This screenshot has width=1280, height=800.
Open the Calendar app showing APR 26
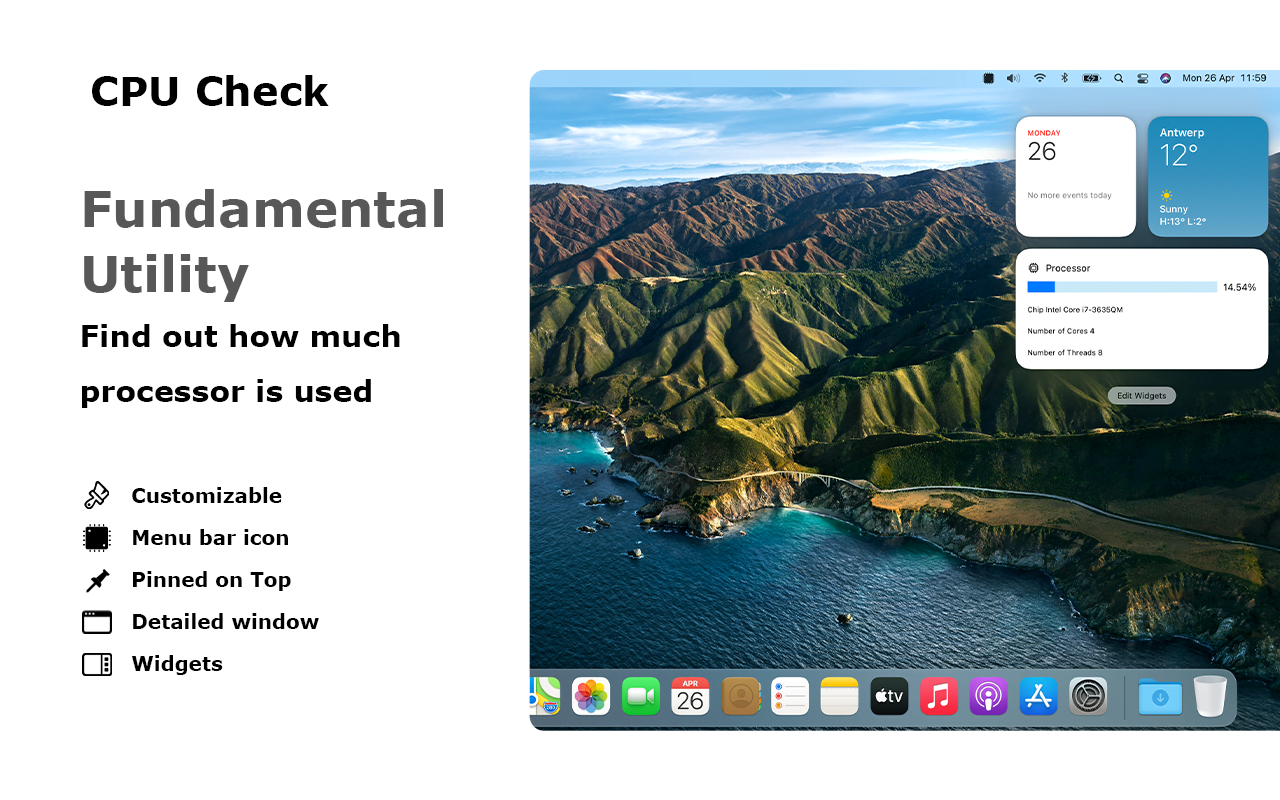690,696
